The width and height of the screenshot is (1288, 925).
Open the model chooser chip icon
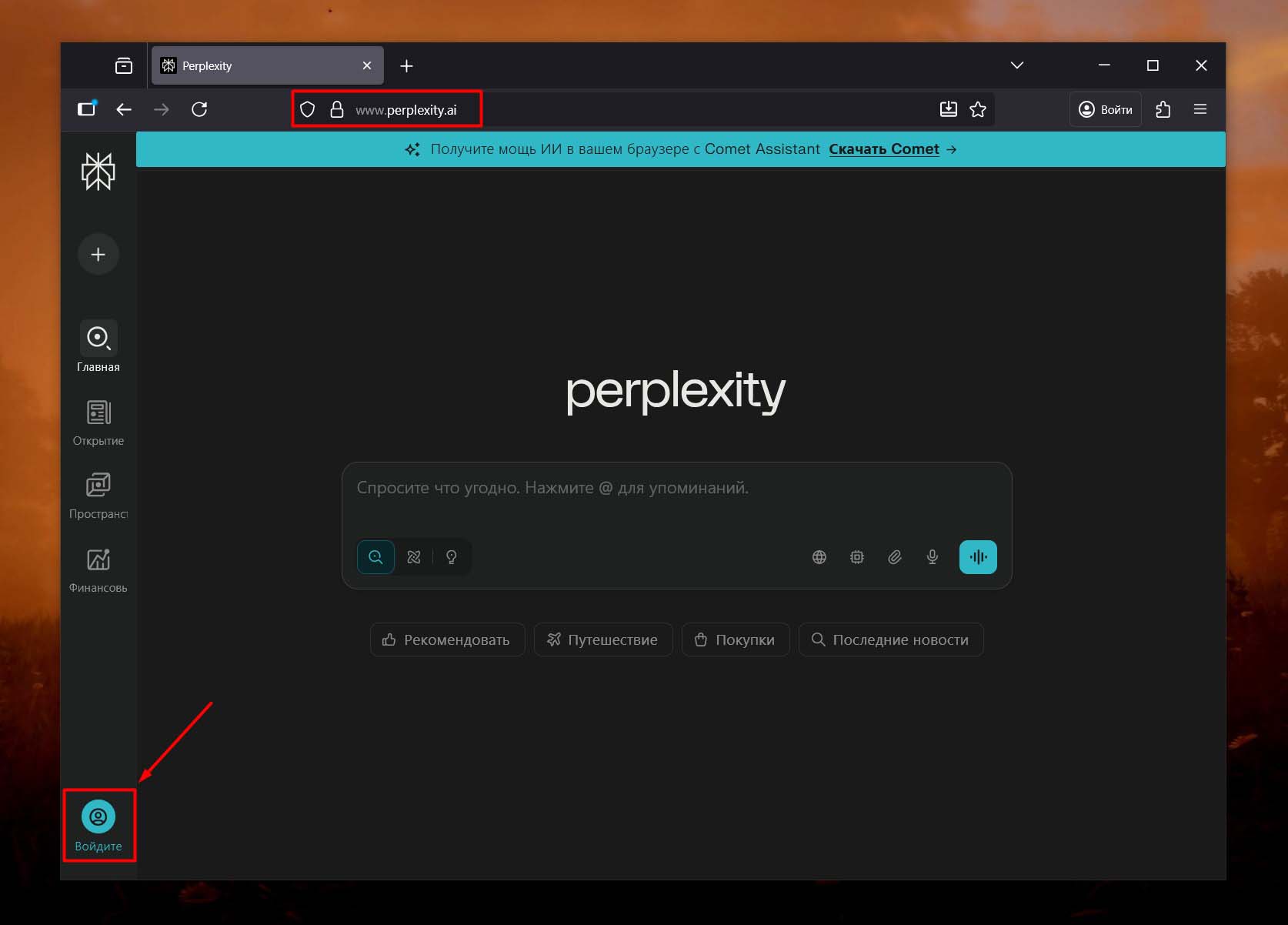click(x=857, y=557)
